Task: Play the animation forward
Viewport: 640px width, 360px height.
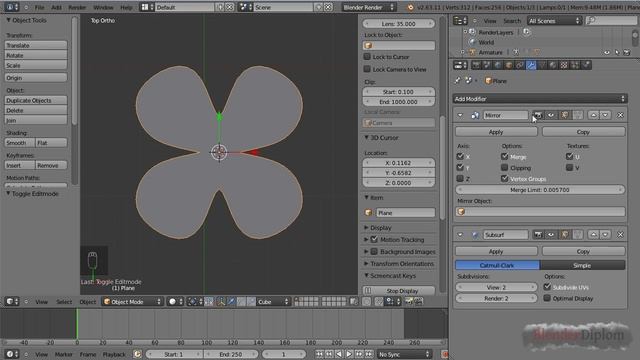Action: pos(349,354)
